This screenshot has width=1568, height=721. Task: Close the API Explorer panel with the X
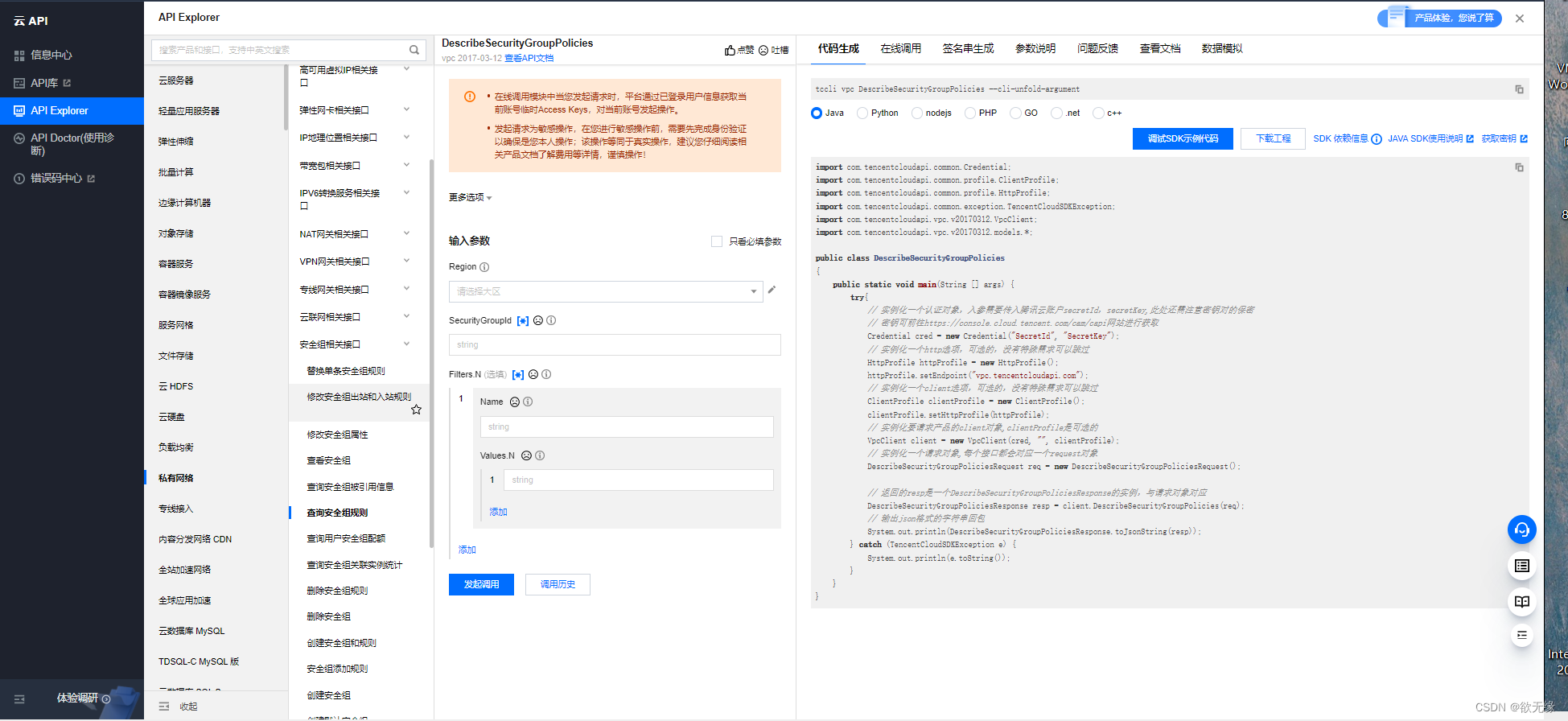[1520, 19]
